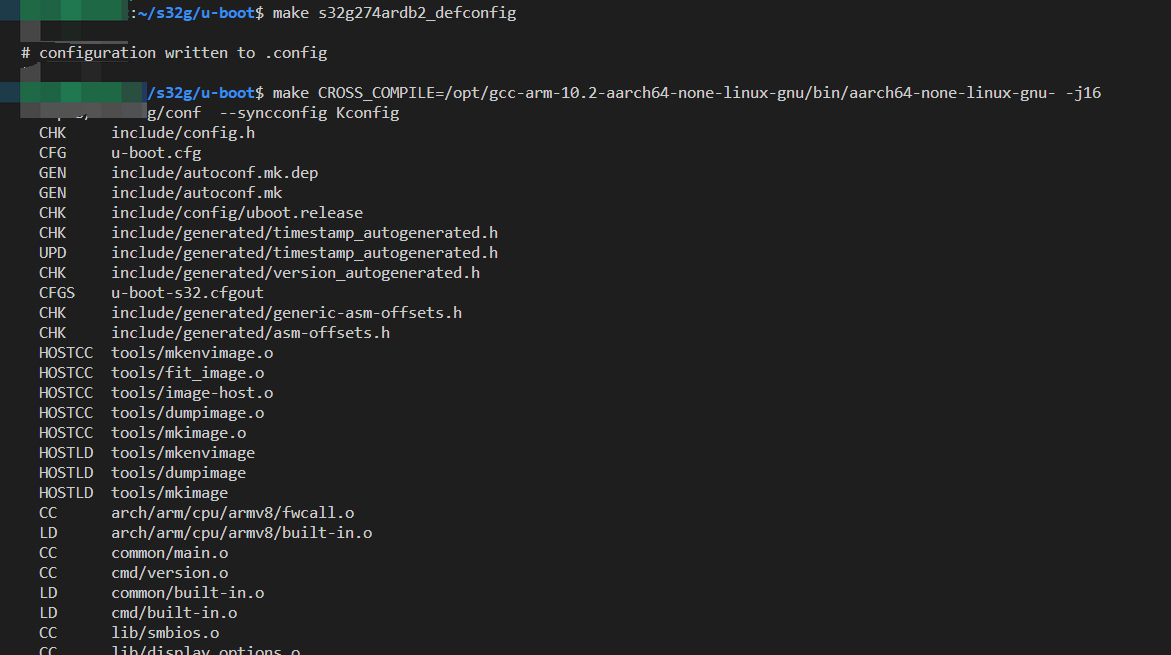The height and width of the screenshot is (655, 1171).
Task: Open the u-boot.cfg file path
Action: [x=156, y=153]
